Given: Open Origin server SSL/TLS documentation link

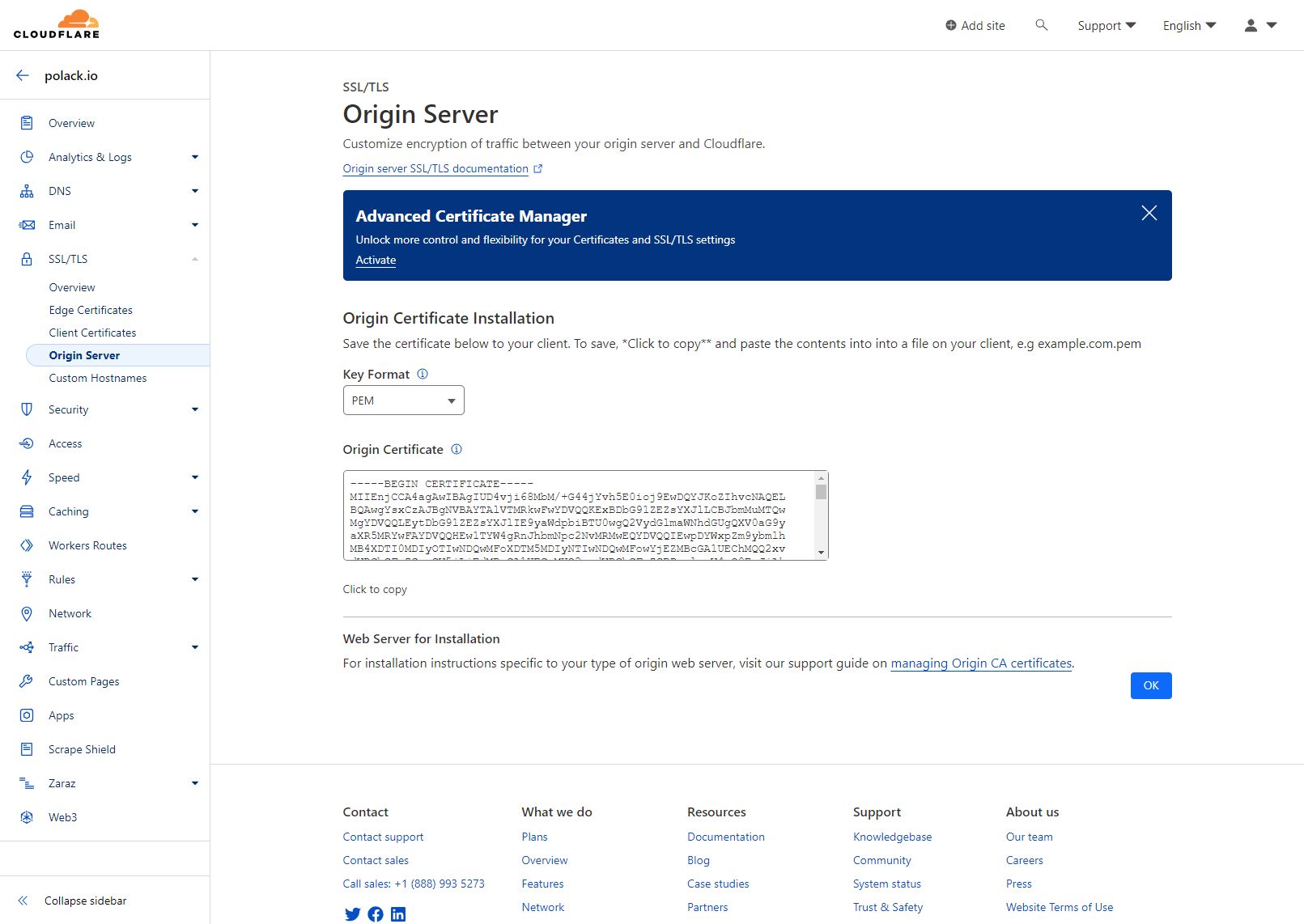Looking at the screenshot, I should point(443,168).
